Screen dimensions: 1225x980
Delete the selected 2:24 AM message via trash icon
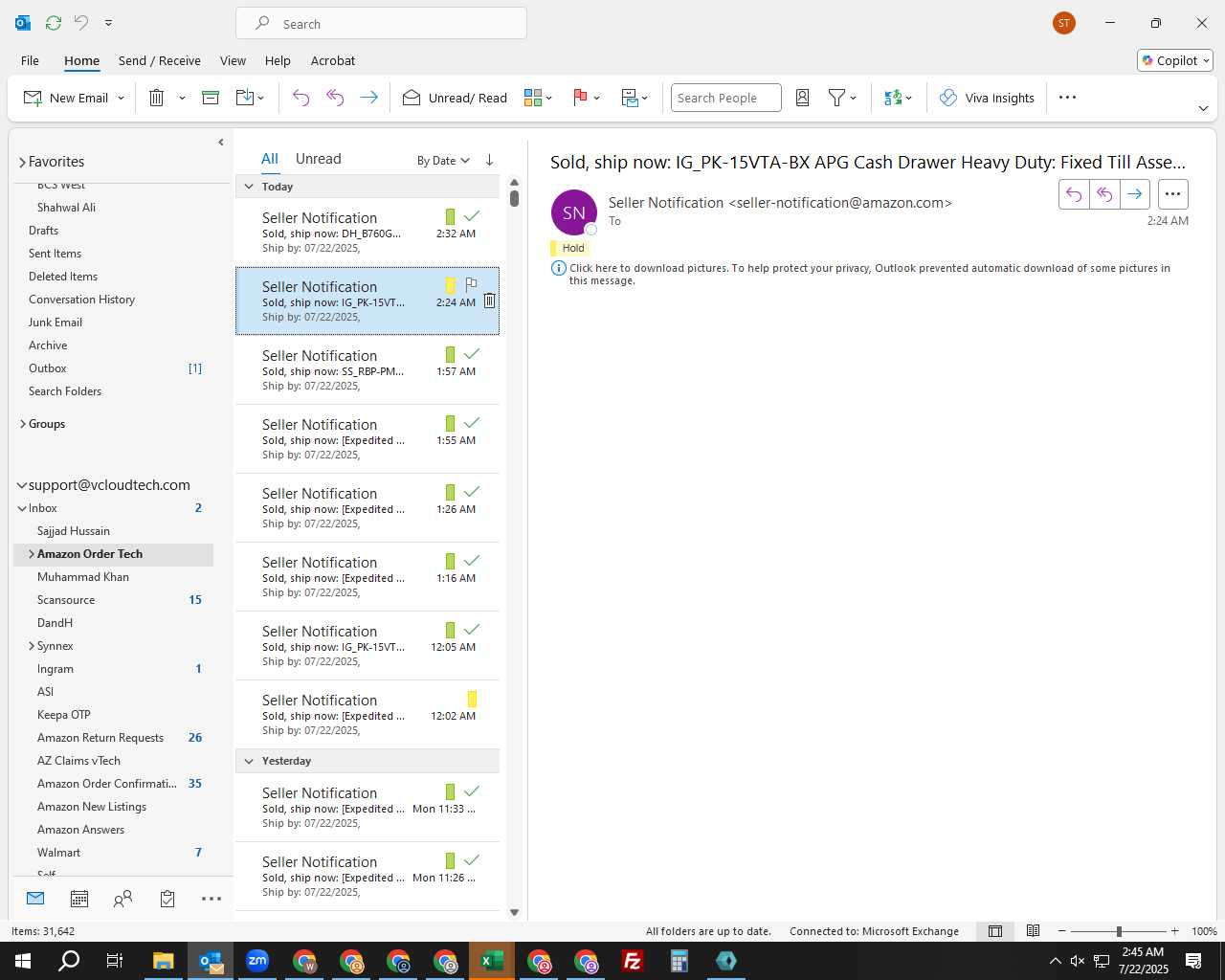(x=489, y=301)
